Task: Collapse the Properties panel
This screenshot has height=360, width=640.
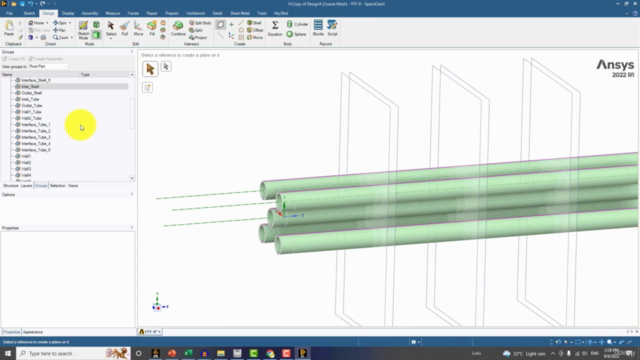Action: tap(132, 228)
